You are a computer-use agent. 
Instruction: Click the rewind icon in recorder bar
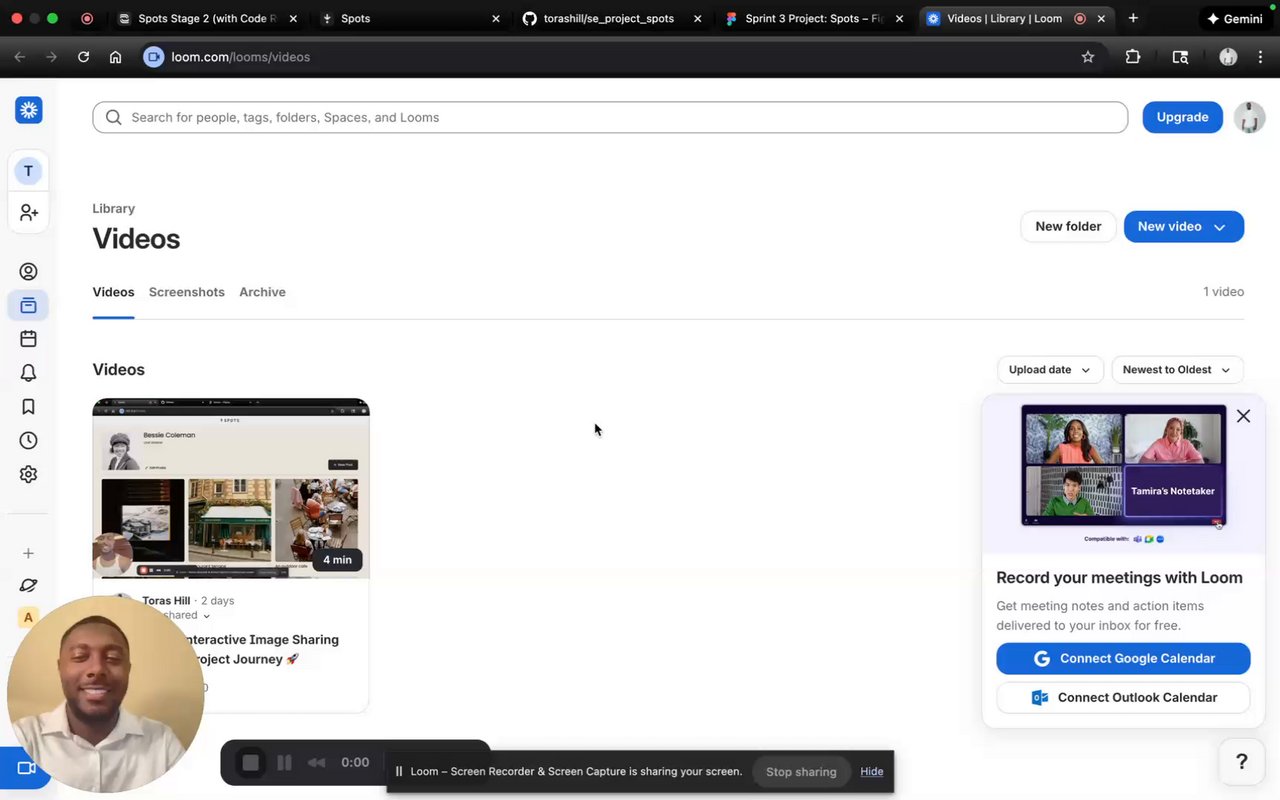[316, 763]
